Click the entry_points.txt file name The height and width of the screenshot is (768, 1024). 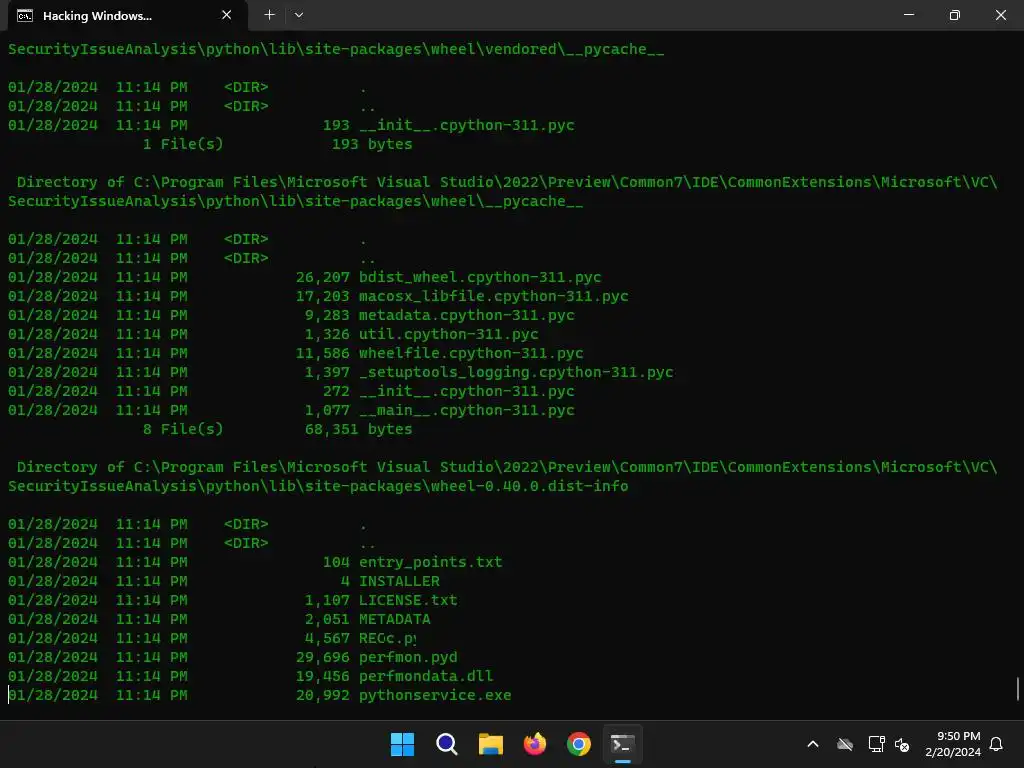click(x=430, y=562)
